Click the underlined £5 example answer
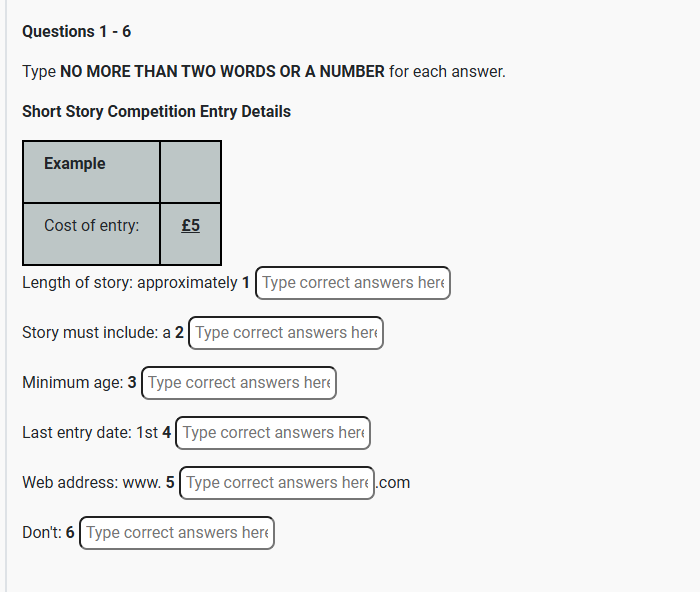The image size is (700, 592). pos(191,225)
